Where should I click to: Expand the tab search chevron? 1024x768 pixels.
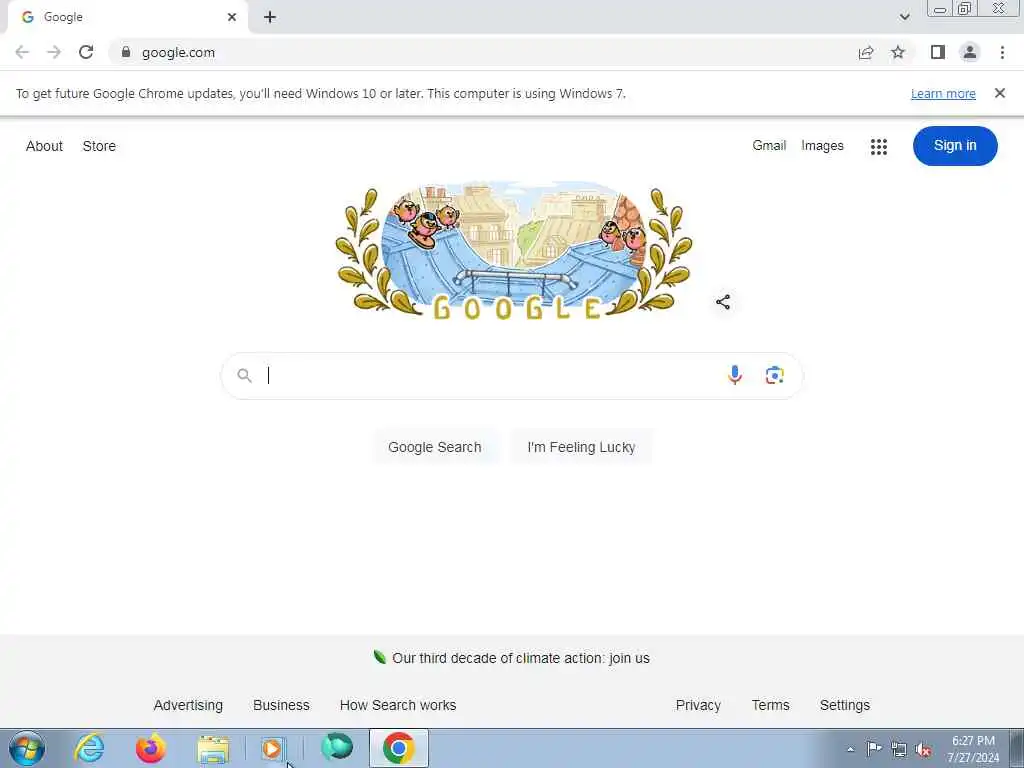(x=904, y=17)
